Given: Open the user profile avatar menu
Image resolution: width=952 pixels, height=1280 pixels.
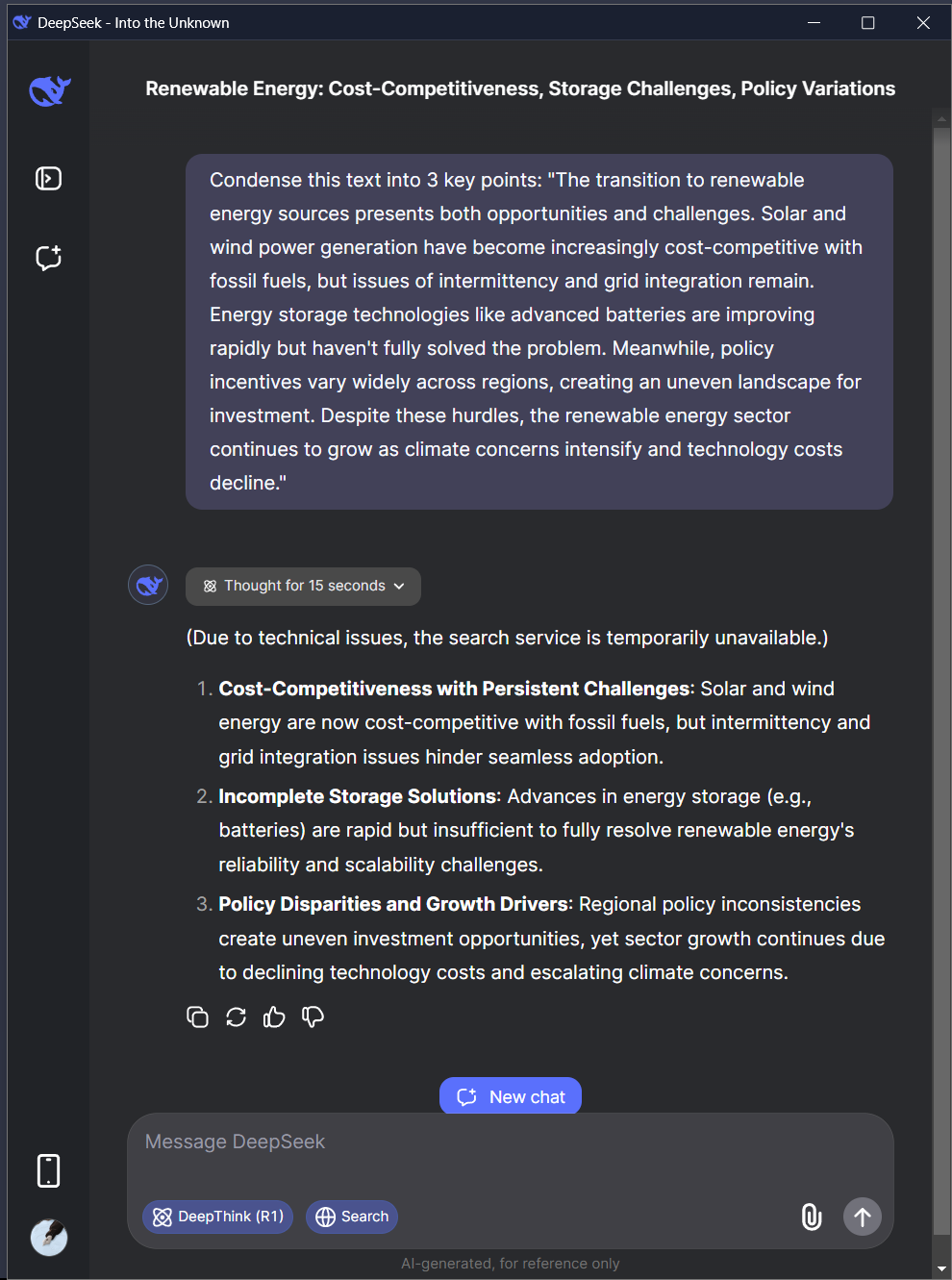Looking at the screenshot, I should click(49, 1238).
